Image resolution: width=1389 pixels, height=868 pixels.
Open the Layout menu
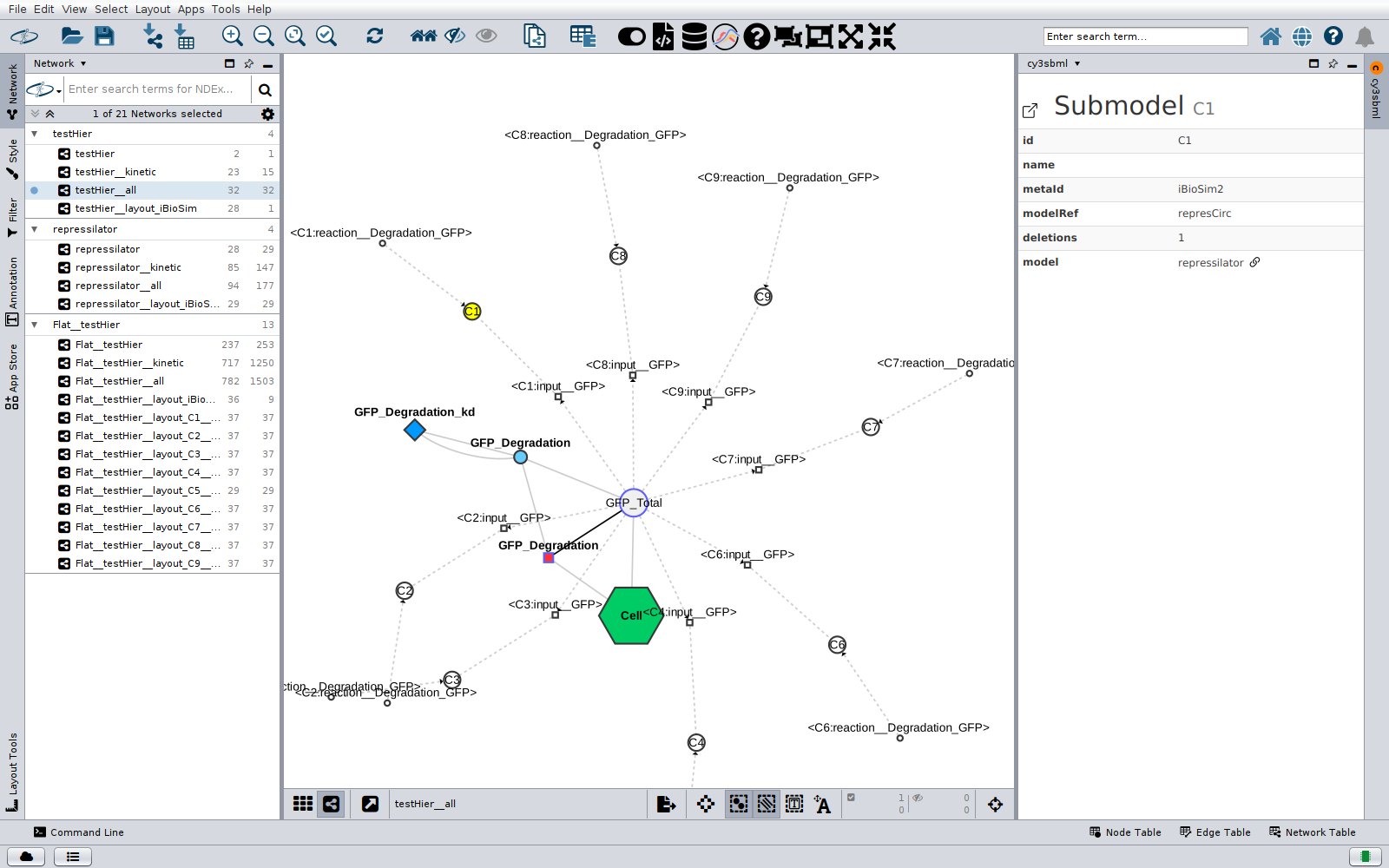tap(153, 9)
